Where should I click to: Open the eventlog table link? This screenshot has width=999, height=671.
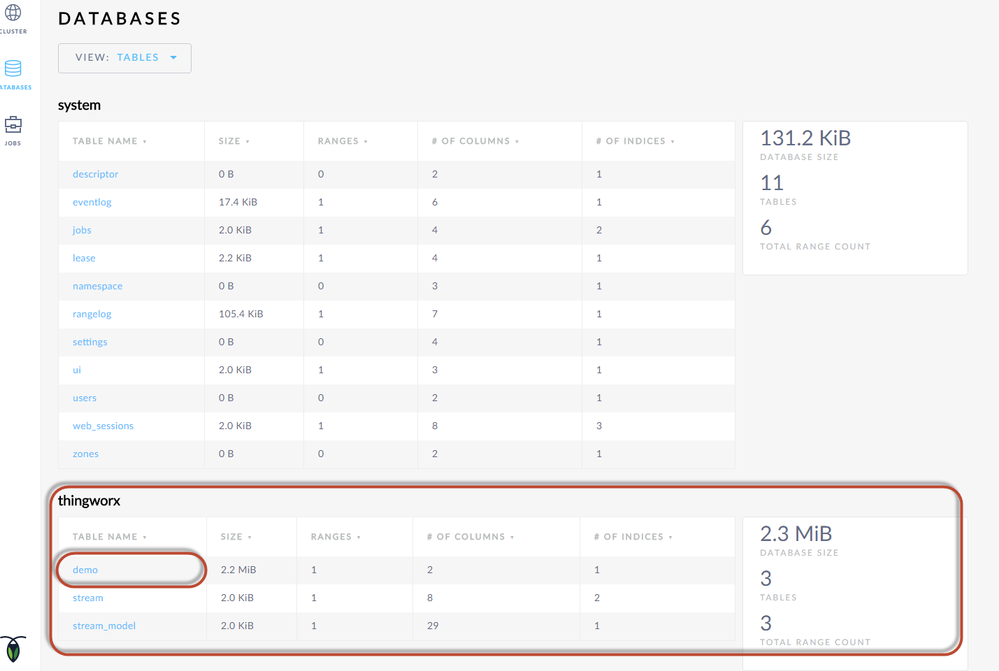click(92, 202)
